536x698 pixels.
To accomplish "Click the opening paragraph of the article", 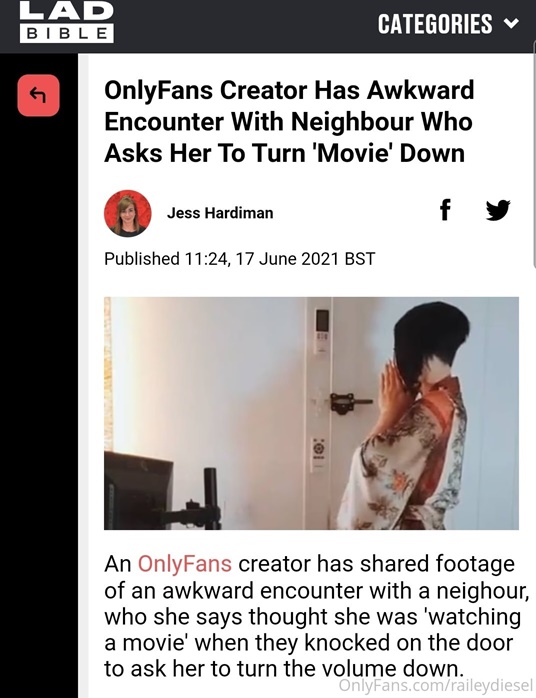I will [316, 617].
